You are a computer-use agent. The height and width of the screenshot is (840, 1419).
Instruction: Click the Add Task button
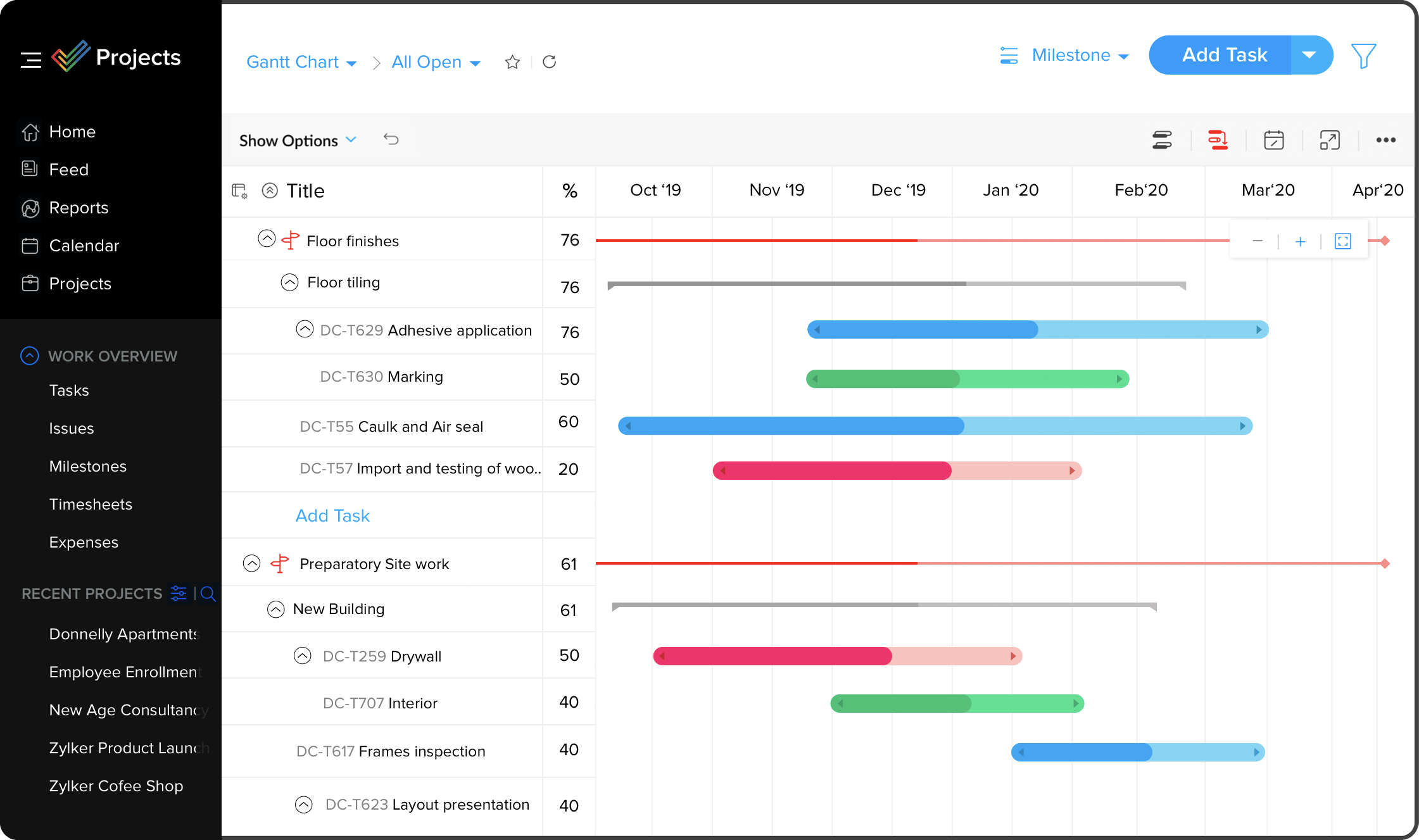(1225, 56)
